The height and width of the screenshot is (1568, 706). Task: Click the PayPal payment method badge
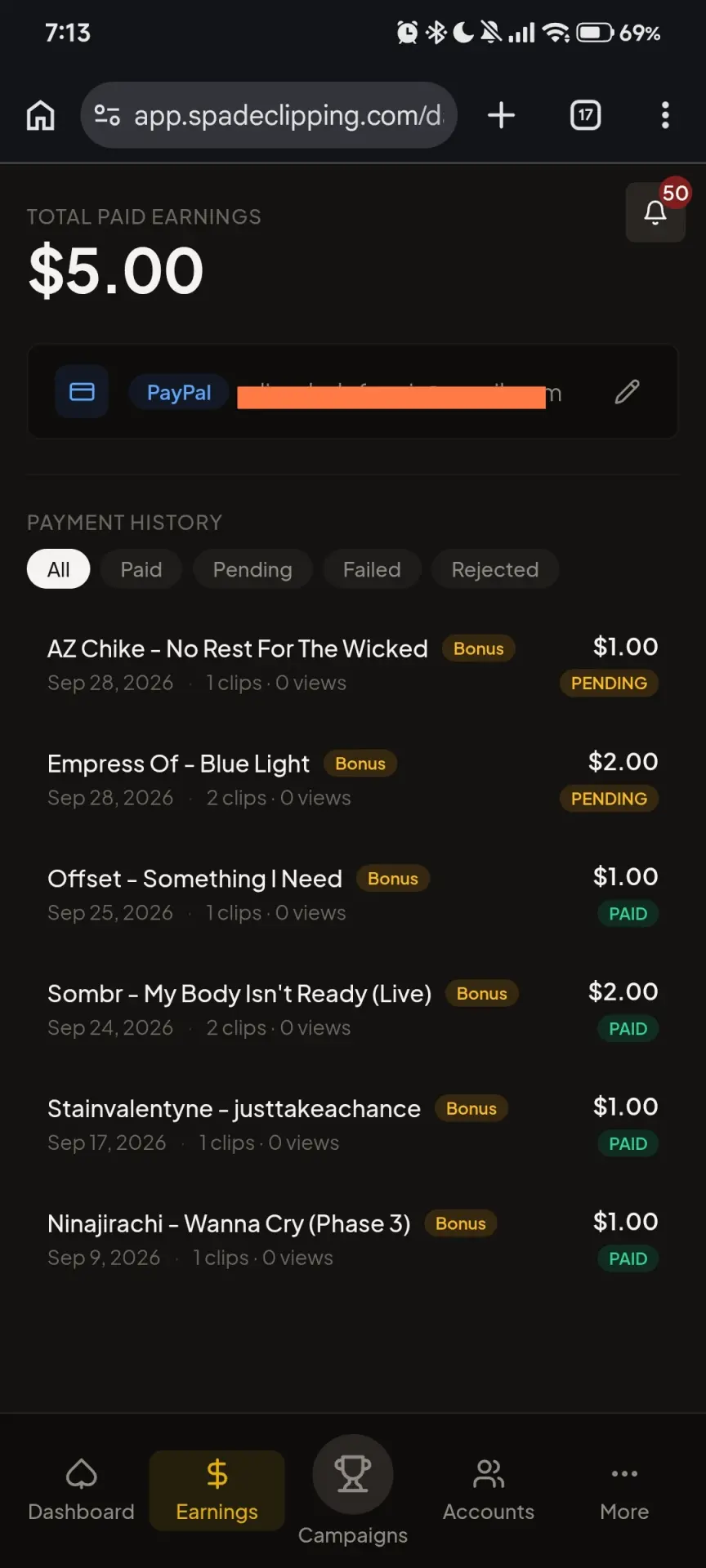coord(179,392)
